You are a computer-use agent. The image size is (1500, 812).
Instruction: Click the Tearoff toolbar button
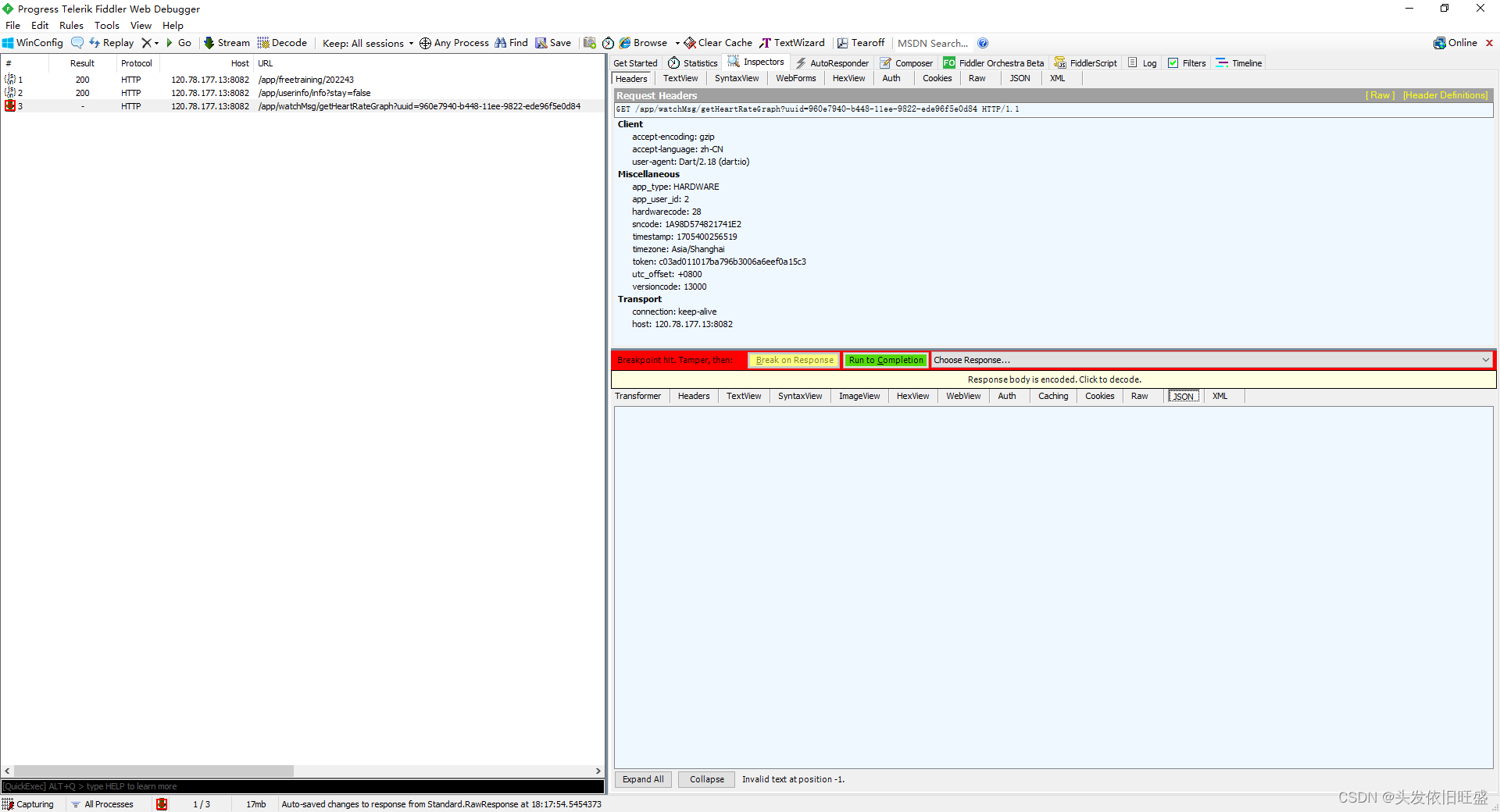click(861, 43)
